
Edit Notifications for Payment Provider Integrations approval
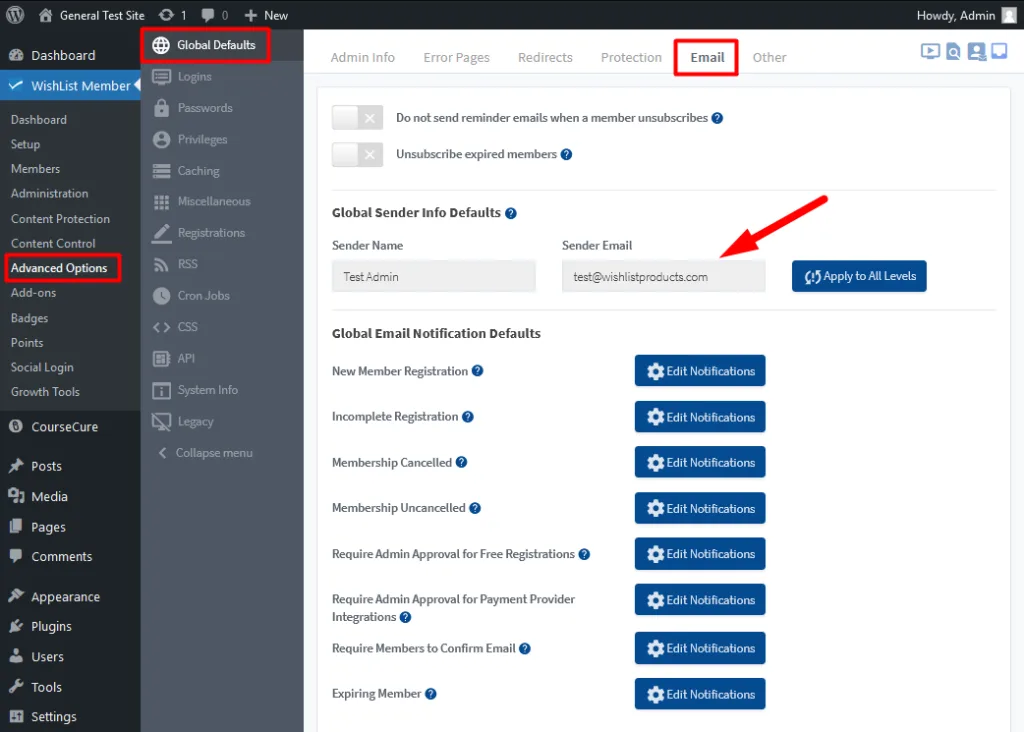click(699, 599)
